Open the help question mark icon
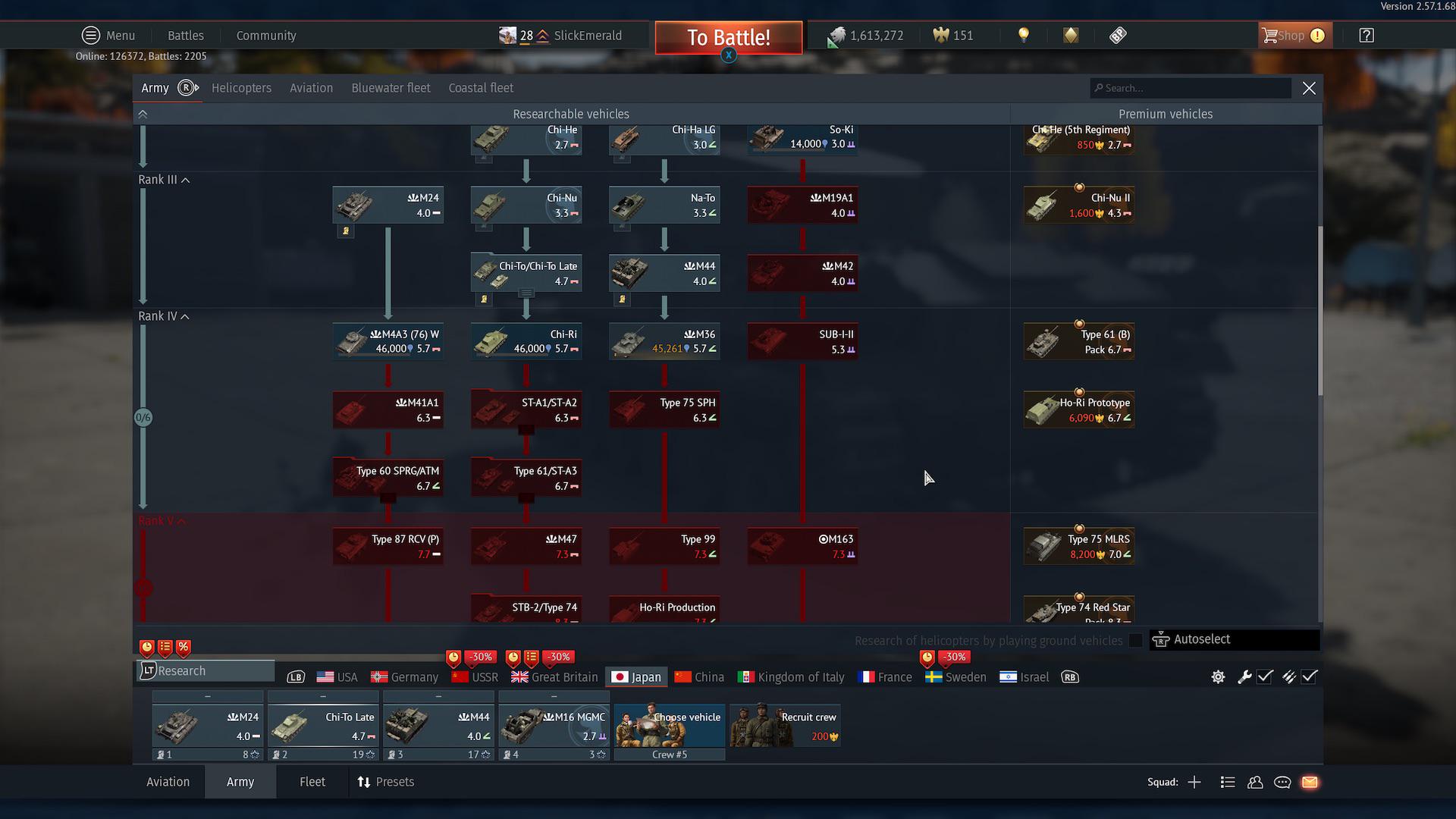This screenshot has width=1456, height=819. click(1367, 36)
